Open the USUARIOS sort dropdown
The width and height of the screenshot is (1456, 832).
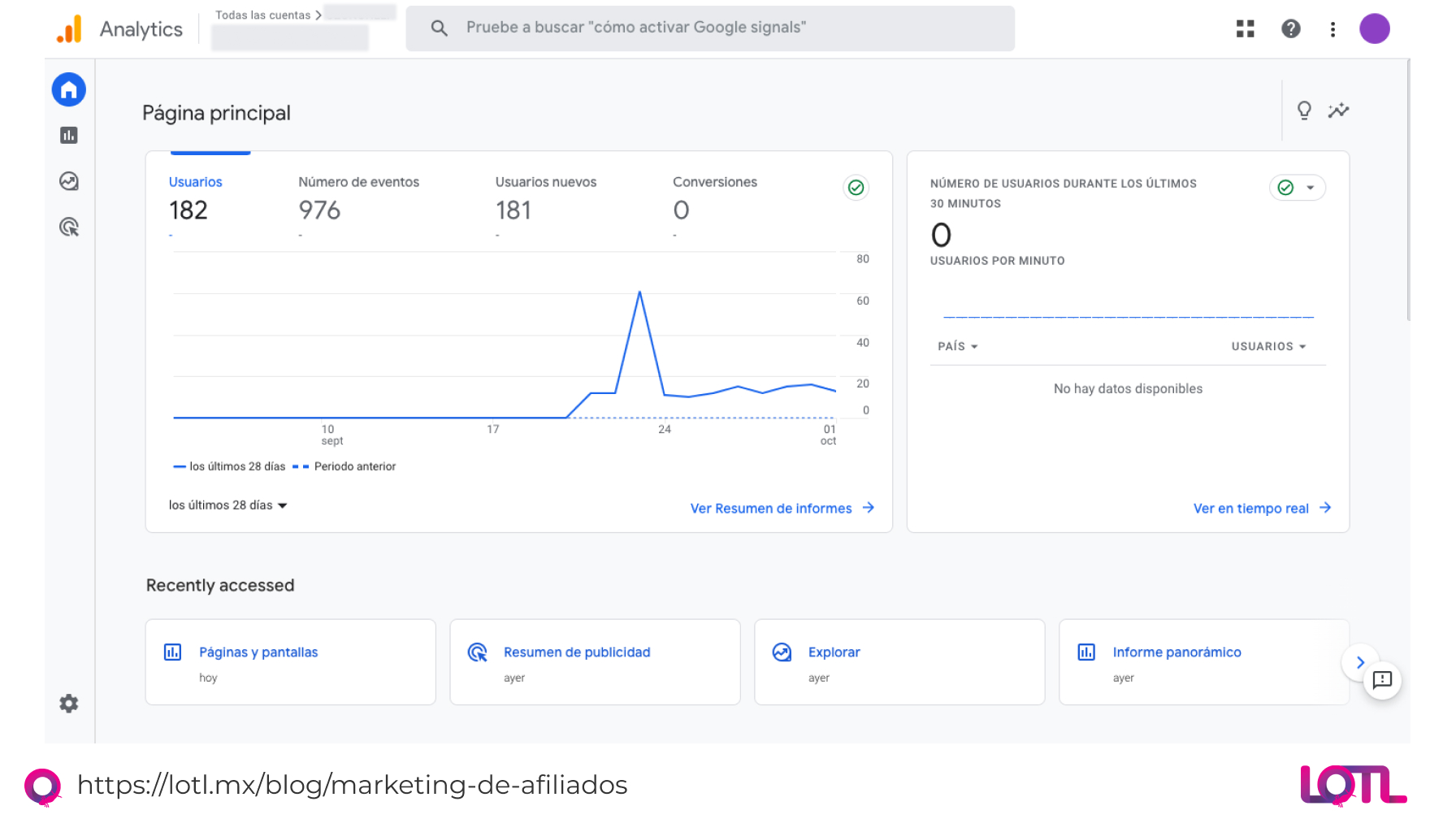[1268, 346]
